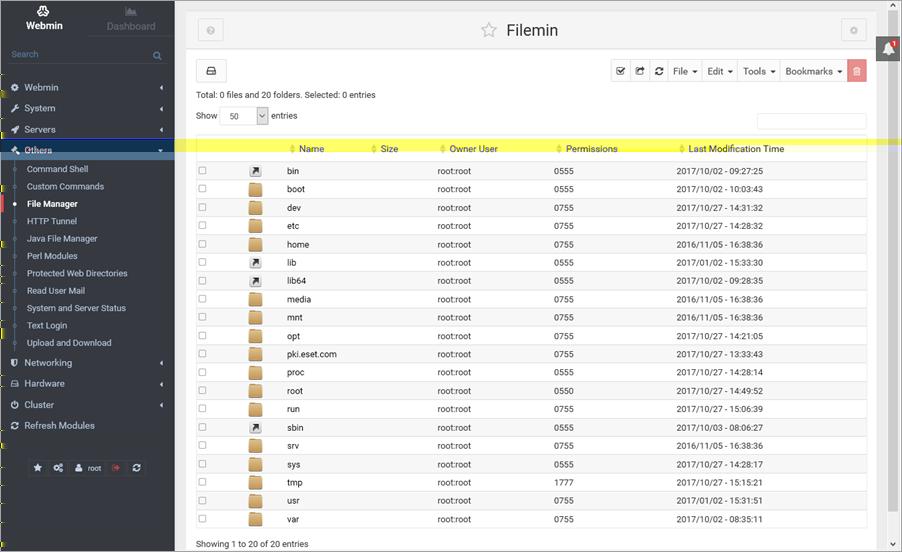Expand the Servers sidebar category
This screenshot has width=902, height=552.
(x=87, y=129)
